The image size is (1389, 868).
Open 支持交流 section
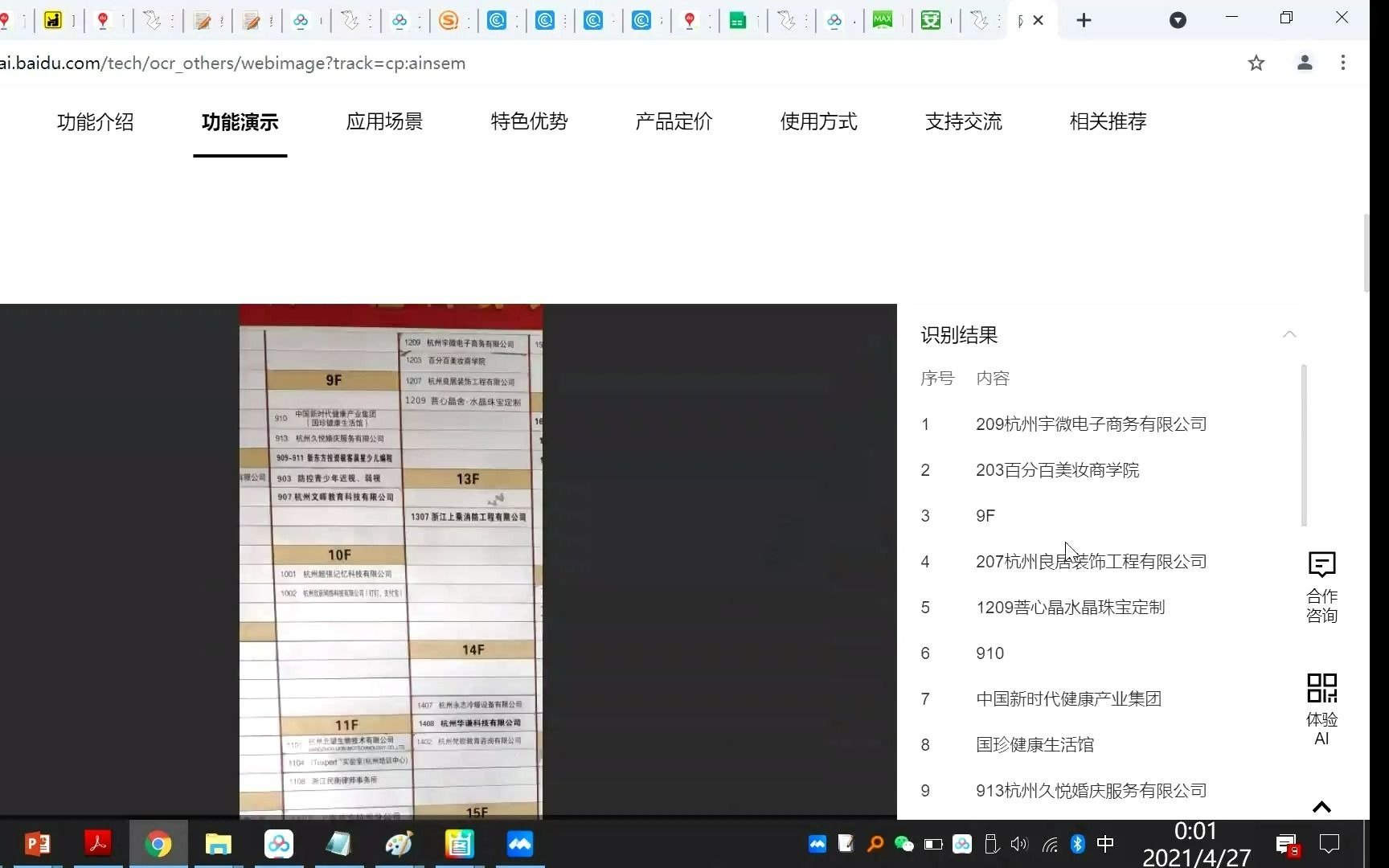964,122
